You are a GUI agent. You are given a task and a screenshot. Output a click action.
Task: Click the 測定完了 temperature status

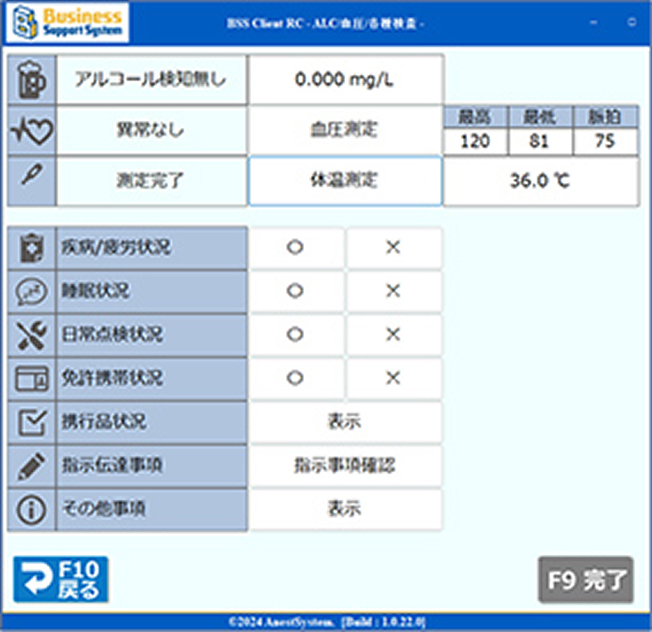click(x=150, y=181)
